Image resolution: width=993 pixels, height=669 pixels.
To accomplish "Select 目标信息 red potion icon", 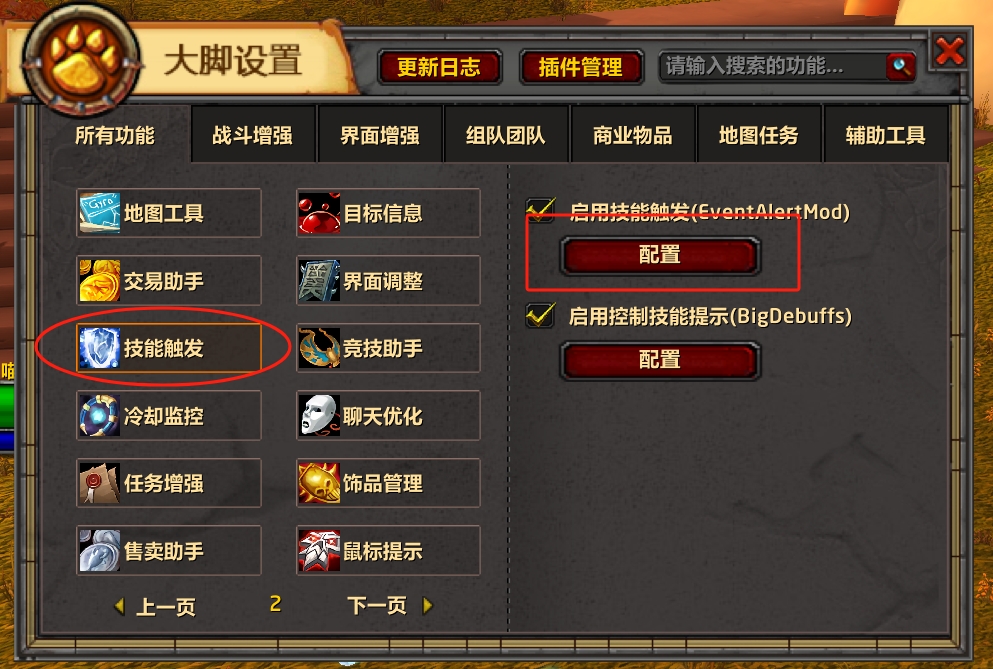I will pos(319,213).
